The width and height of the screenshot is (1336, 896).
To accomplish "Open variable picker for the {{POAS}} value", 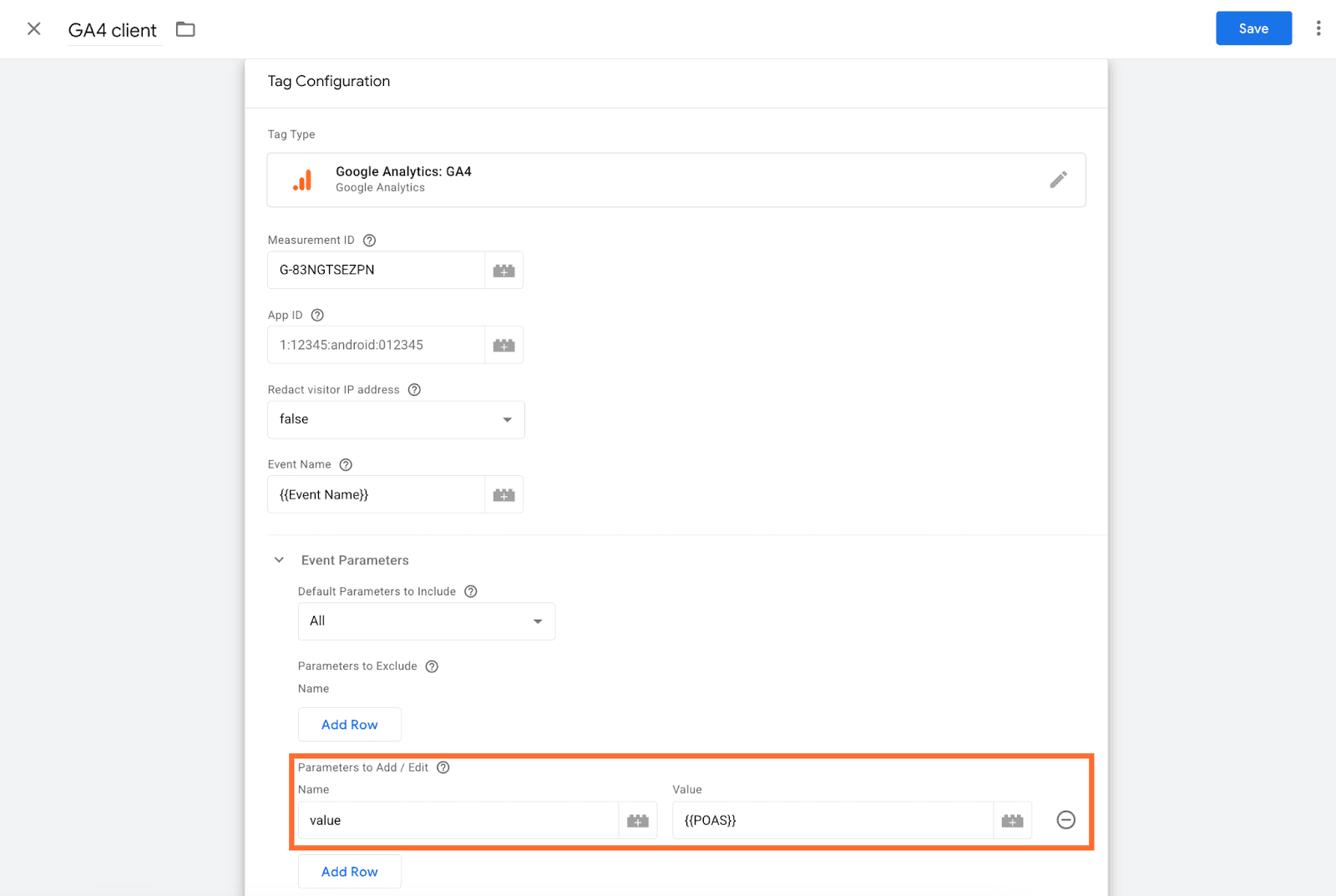I will pos(1012,820).
